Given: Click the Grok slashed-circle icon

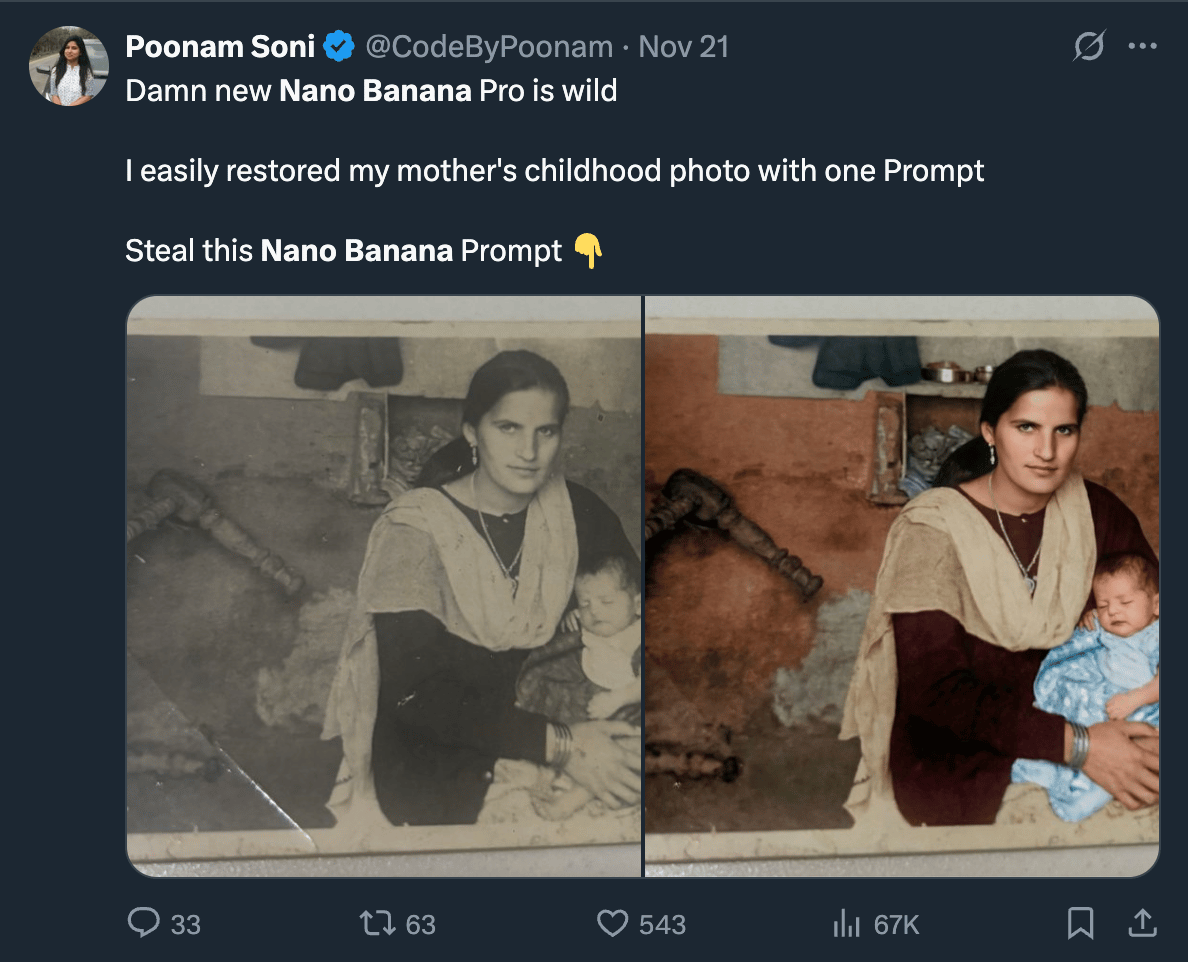Looking at the screenshot, I should tap(1089, 47).
